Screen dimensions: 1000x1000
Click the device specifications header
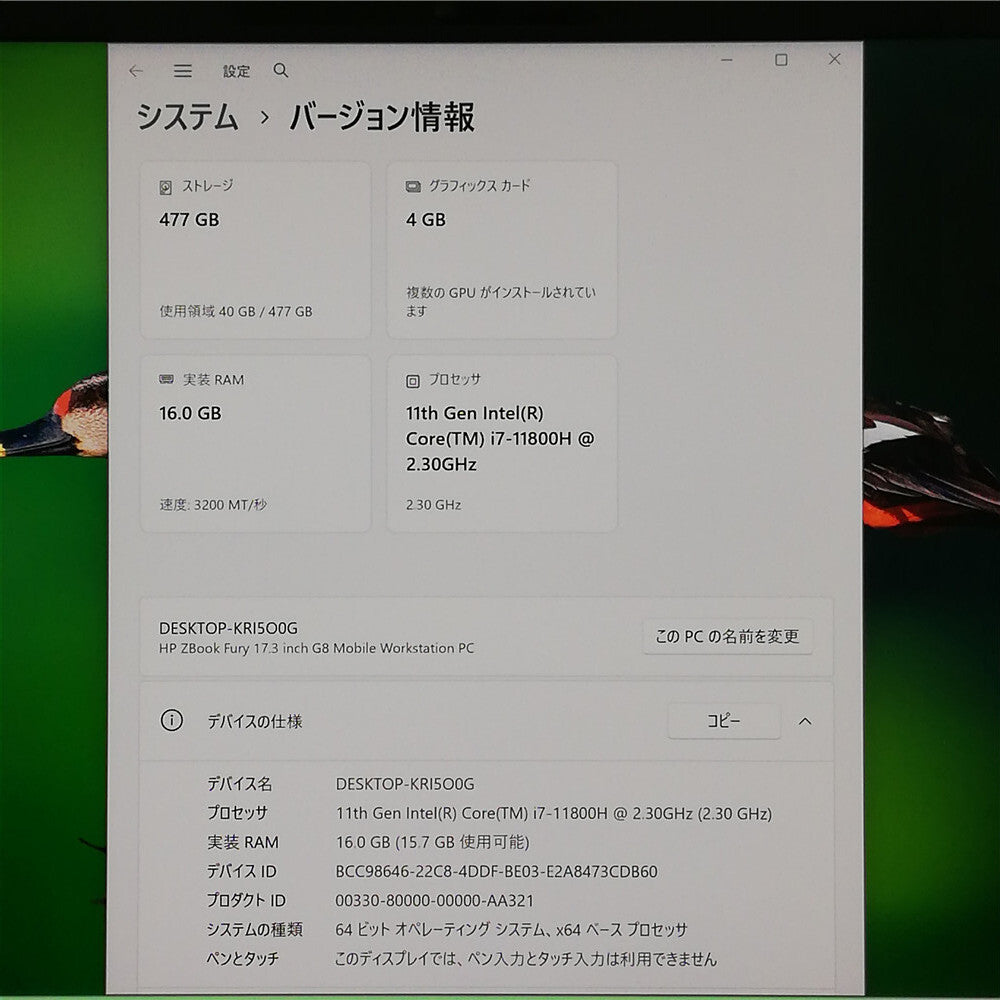coord(486,721)
